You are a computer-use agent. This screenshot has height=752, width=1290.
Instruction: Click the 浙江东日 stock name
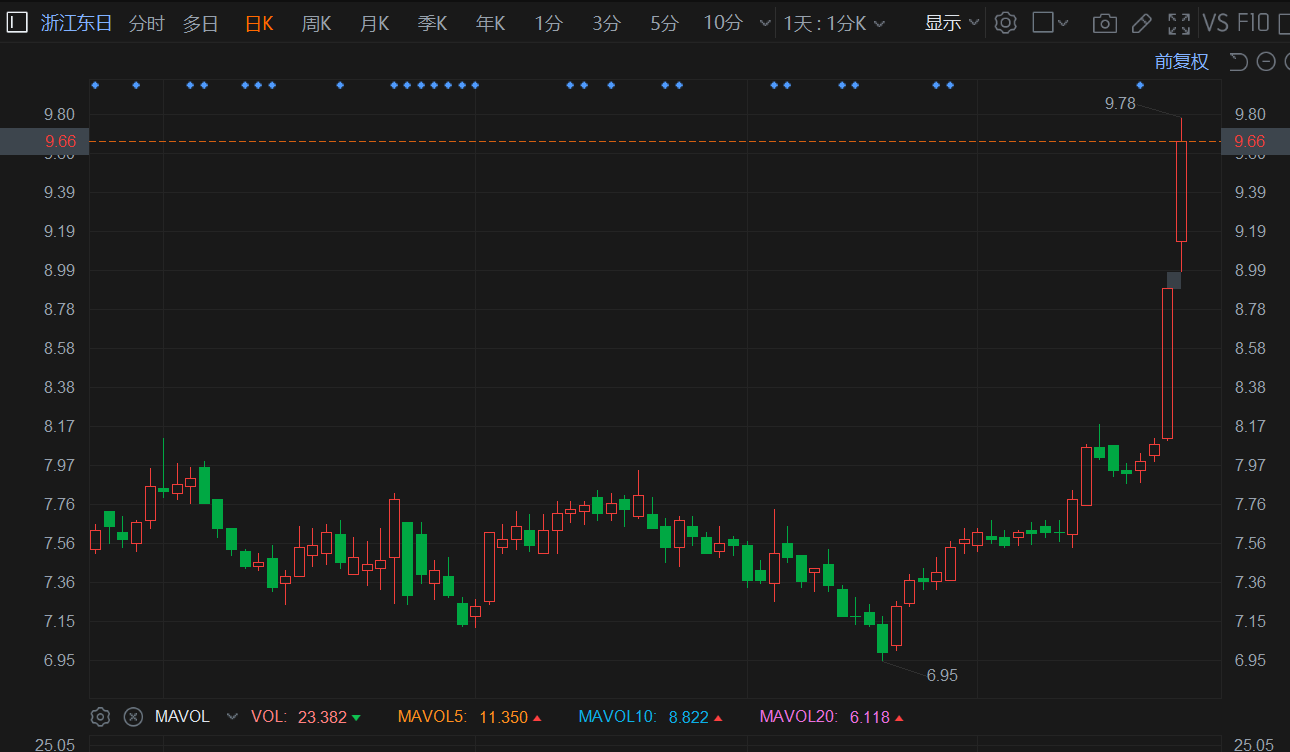77,23
